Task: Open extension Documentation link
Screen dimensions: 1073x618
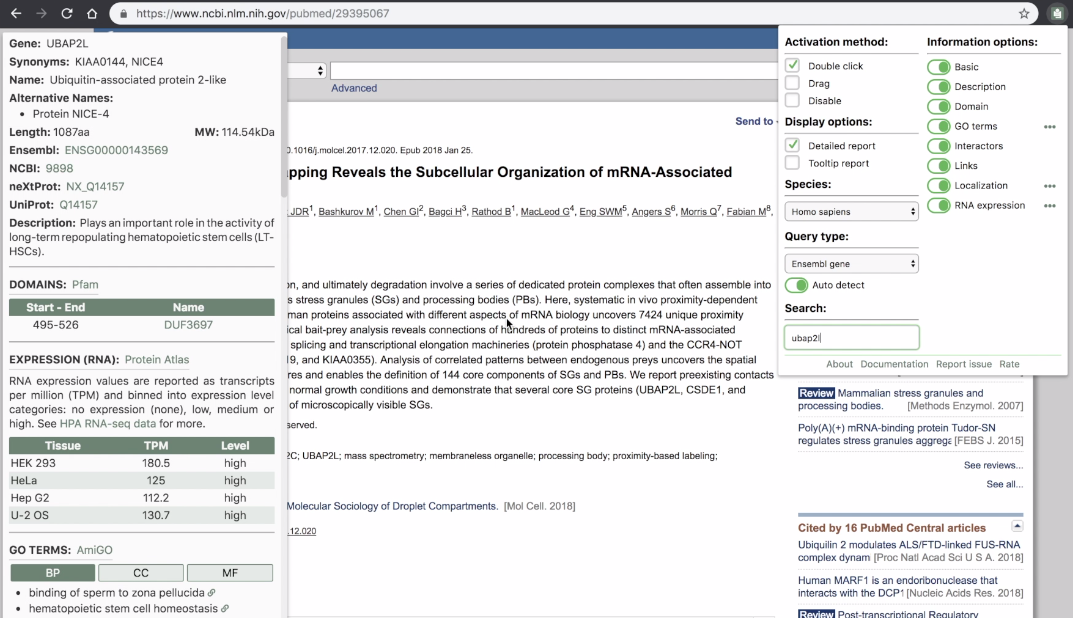Action: coord(894,364)
